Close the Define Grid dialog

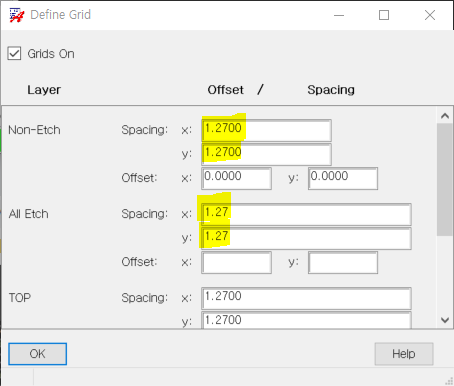(x=430, y=15)
